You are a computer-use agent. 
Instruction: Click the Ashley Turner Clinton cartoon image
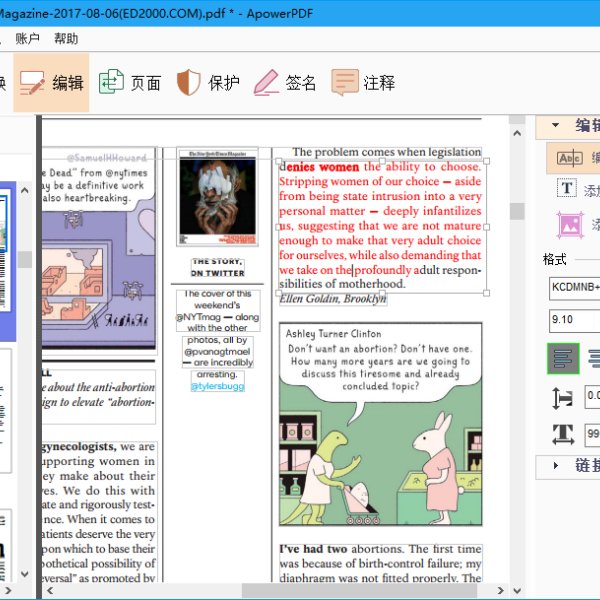[x=380, y=424]
